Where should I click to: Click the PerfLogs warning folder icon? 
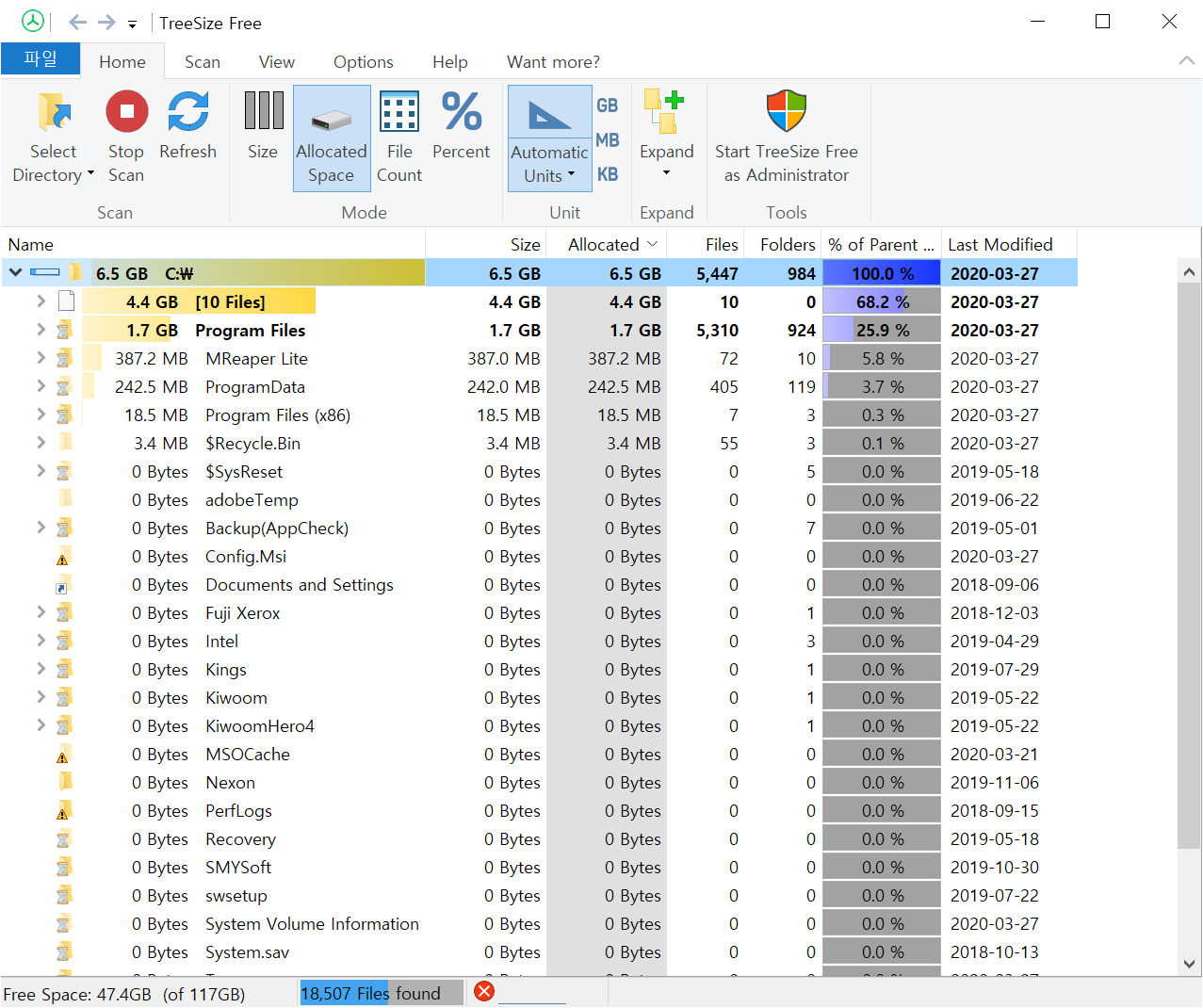64,811
